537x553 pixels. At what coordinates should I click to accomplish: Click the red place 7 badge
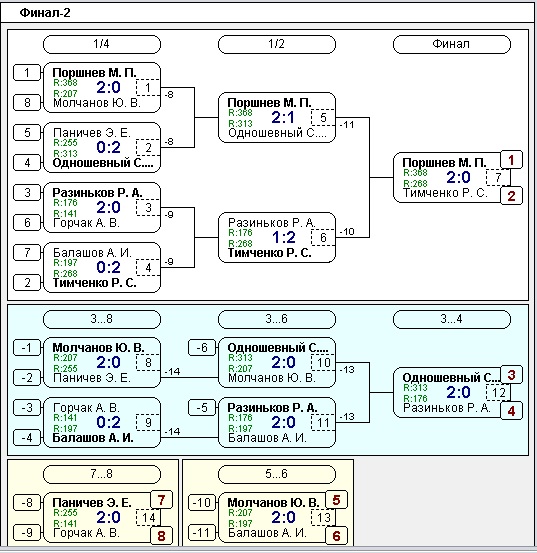(x=161, y=500)
